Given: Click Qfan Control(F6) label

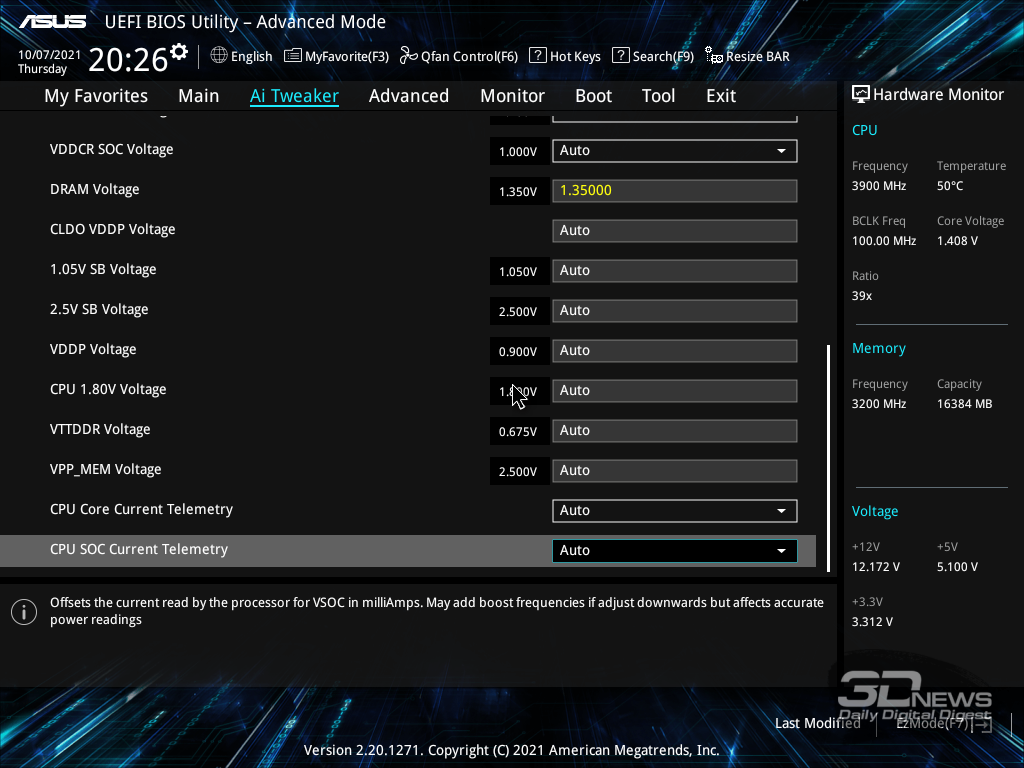Looking at the screenshot, I should pos(470,57).
